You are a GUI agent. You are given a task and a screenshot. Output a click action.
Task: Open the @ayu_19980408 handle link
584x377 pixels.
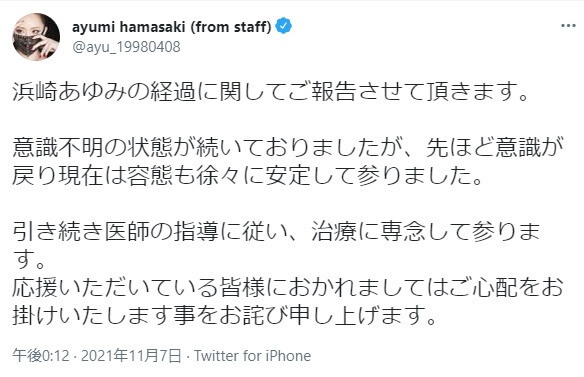tap(126, 47)
